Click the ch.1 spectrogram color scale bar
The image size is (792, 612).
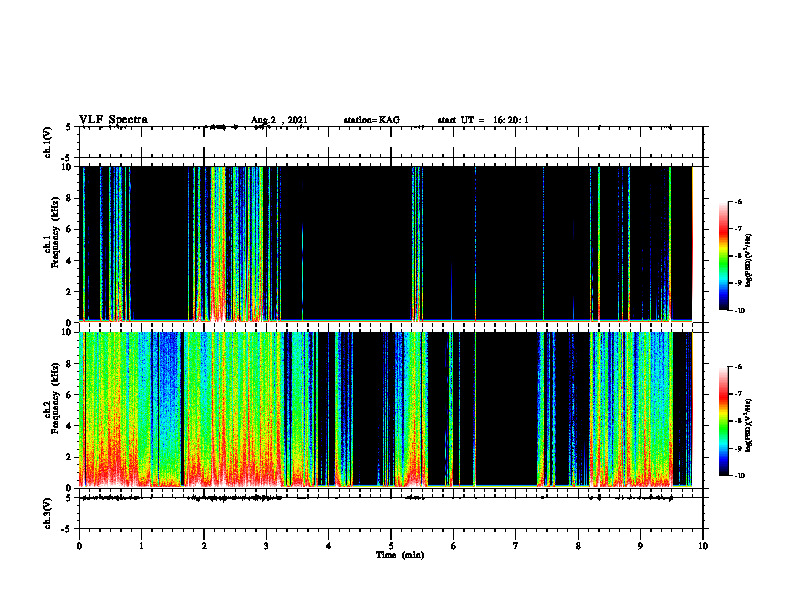coord(723,256)
